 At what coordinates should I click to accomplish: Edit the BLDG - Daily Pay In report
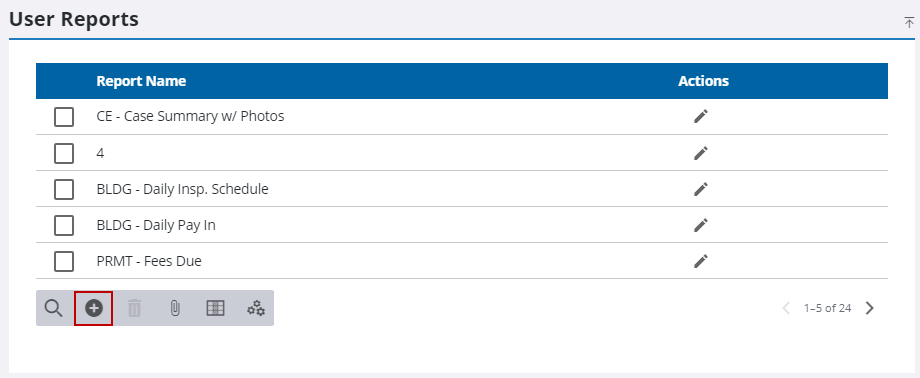701,225
